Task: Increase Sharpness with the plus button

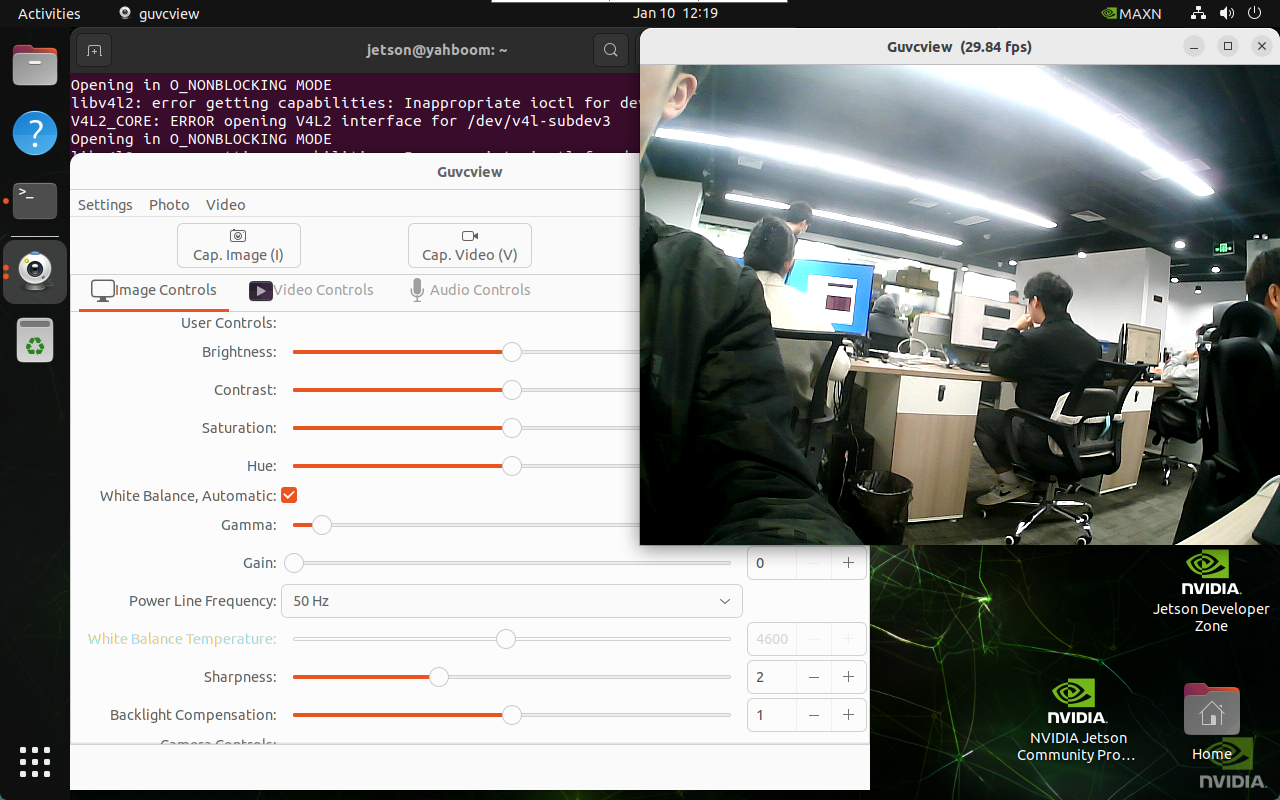Action: click(x=848, y=677)
